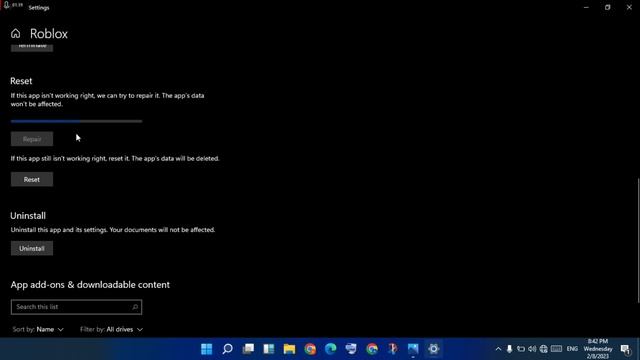Open File Explorer from the taskbar
Screen dimensions: 640x360
[289, 349]
